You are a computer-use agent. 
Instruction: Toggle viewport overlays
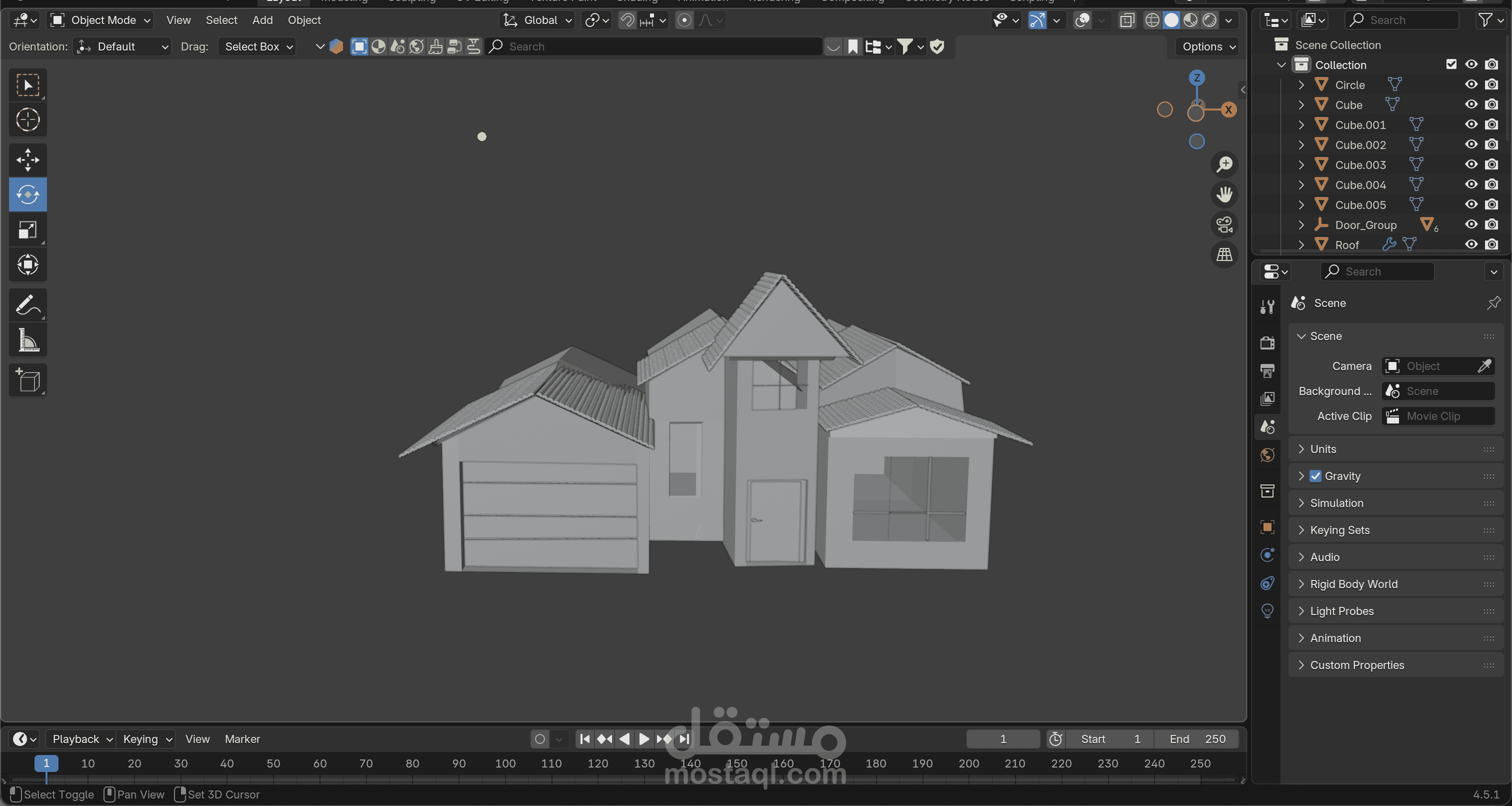point(1082,20)
